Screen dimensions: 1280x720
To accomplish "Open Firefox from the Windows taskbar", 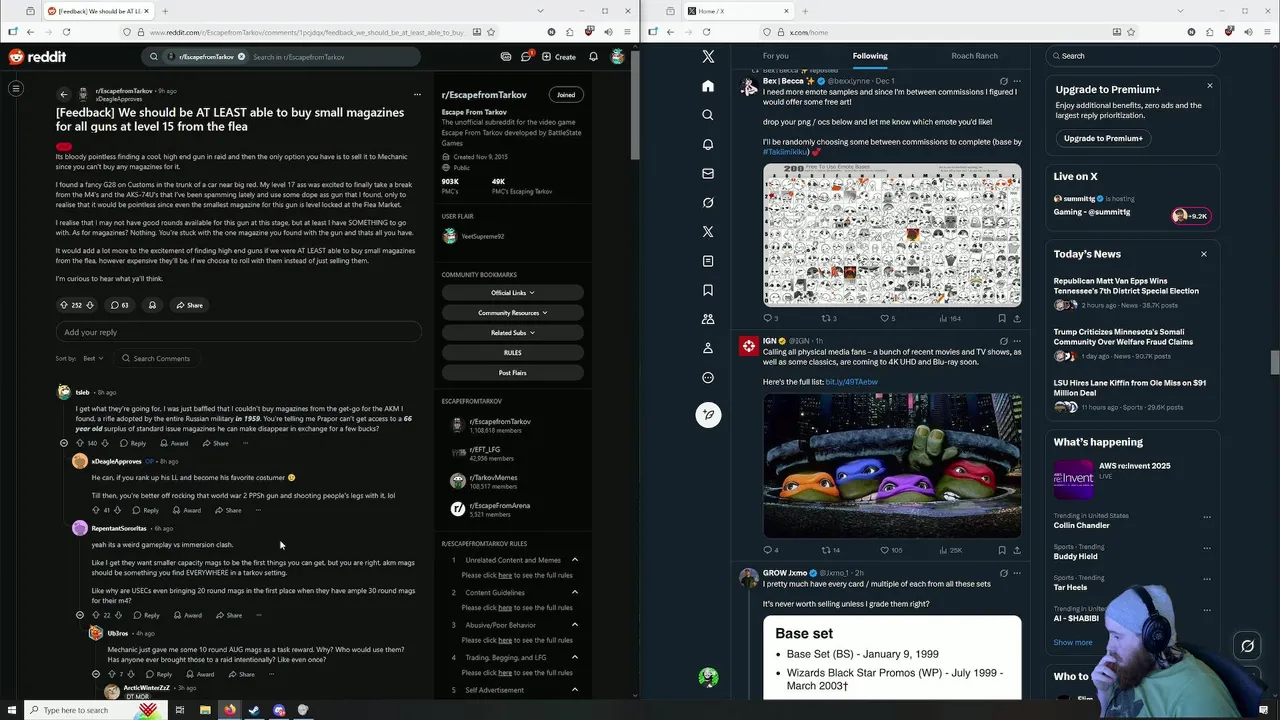I will click(229, 710).
